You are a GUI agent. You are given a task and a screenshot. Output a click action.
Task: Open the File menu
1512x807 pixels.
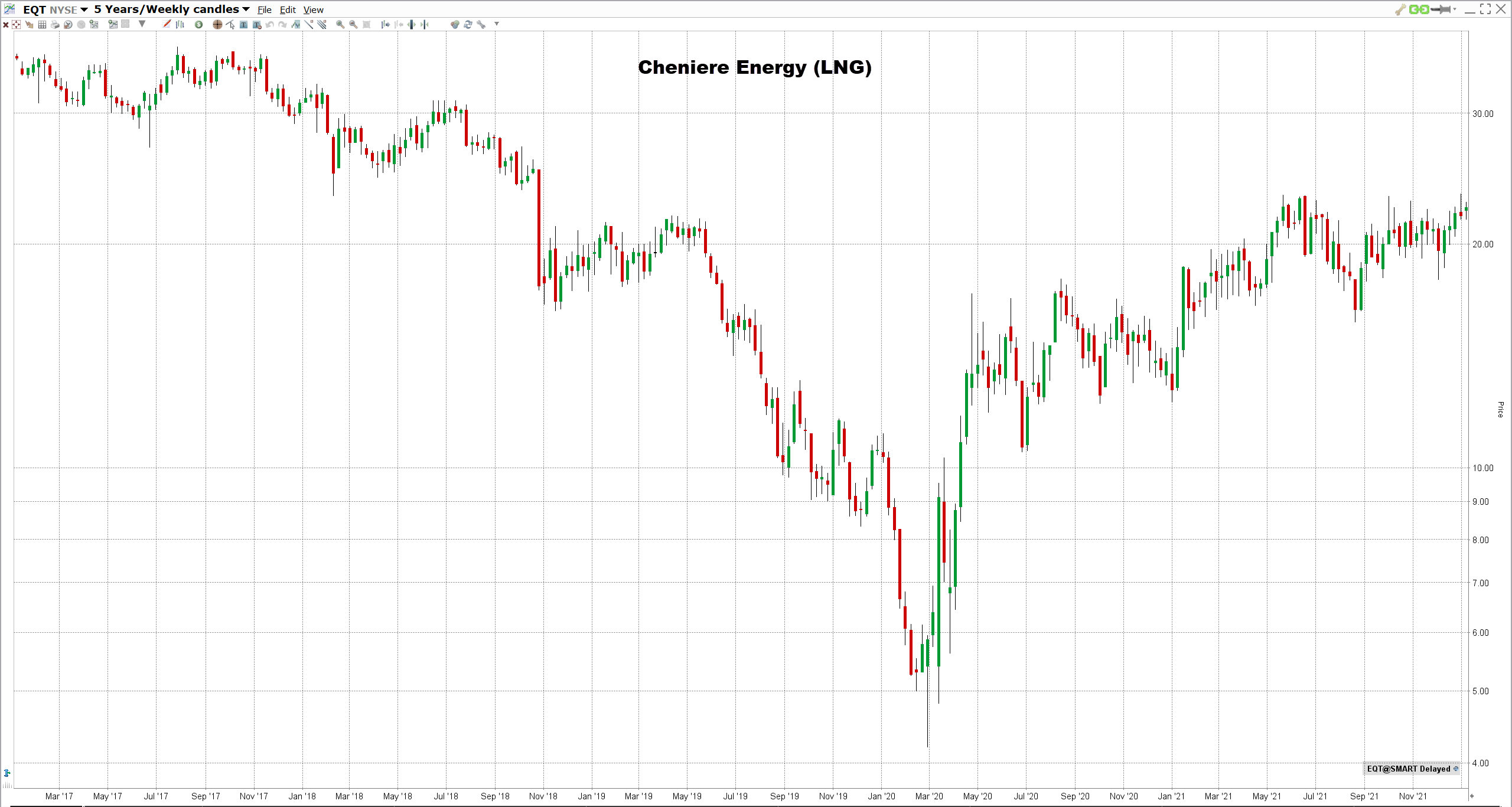click(264, 10)
